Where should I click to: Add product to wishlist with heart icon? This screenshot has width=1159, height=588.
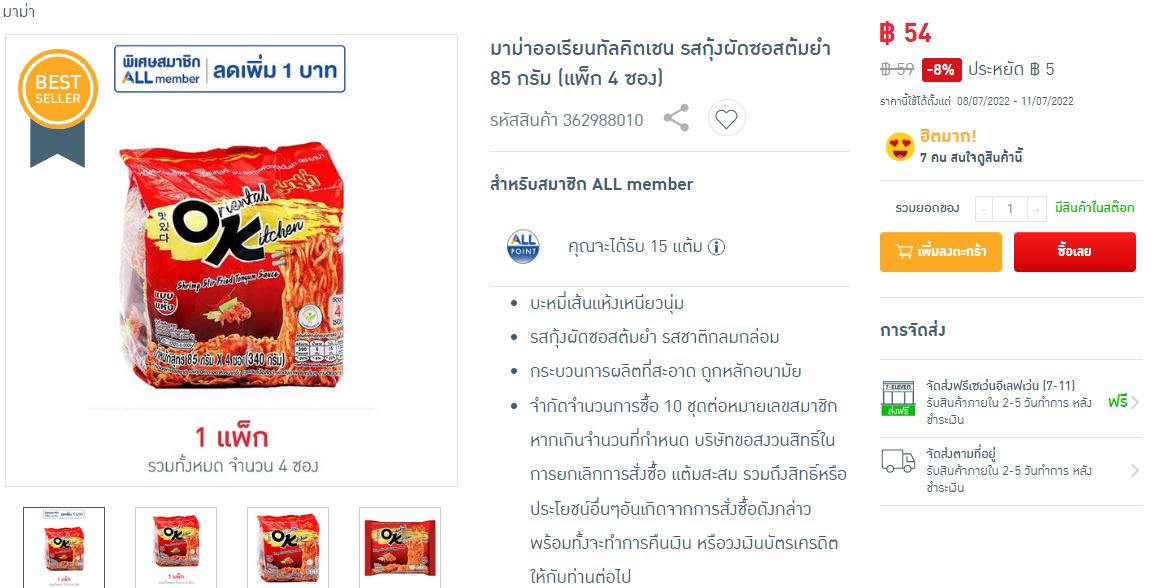(x=727, y=118)
